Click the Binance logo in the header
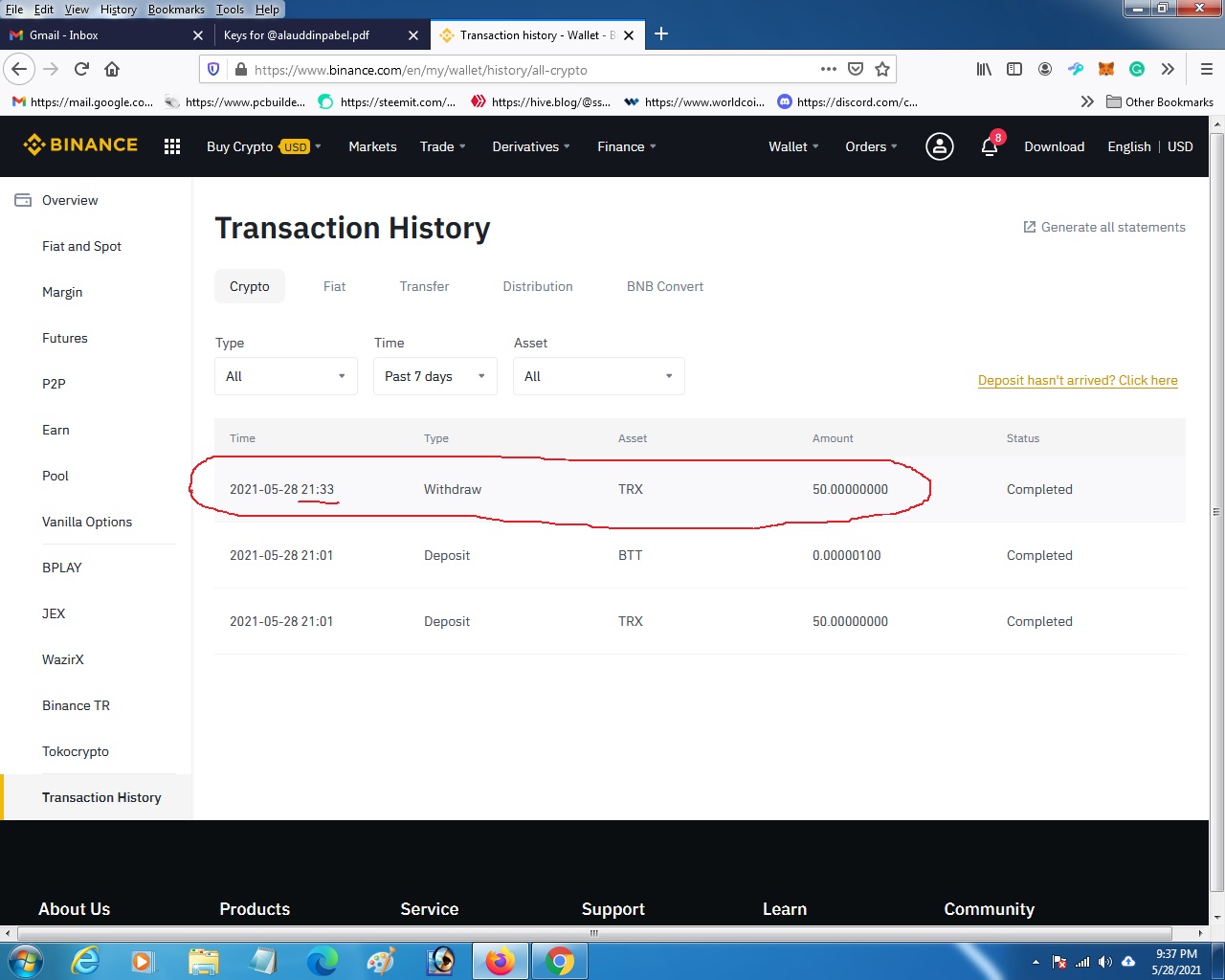Viewport: 1225px width, 980px height. [80, 145]
